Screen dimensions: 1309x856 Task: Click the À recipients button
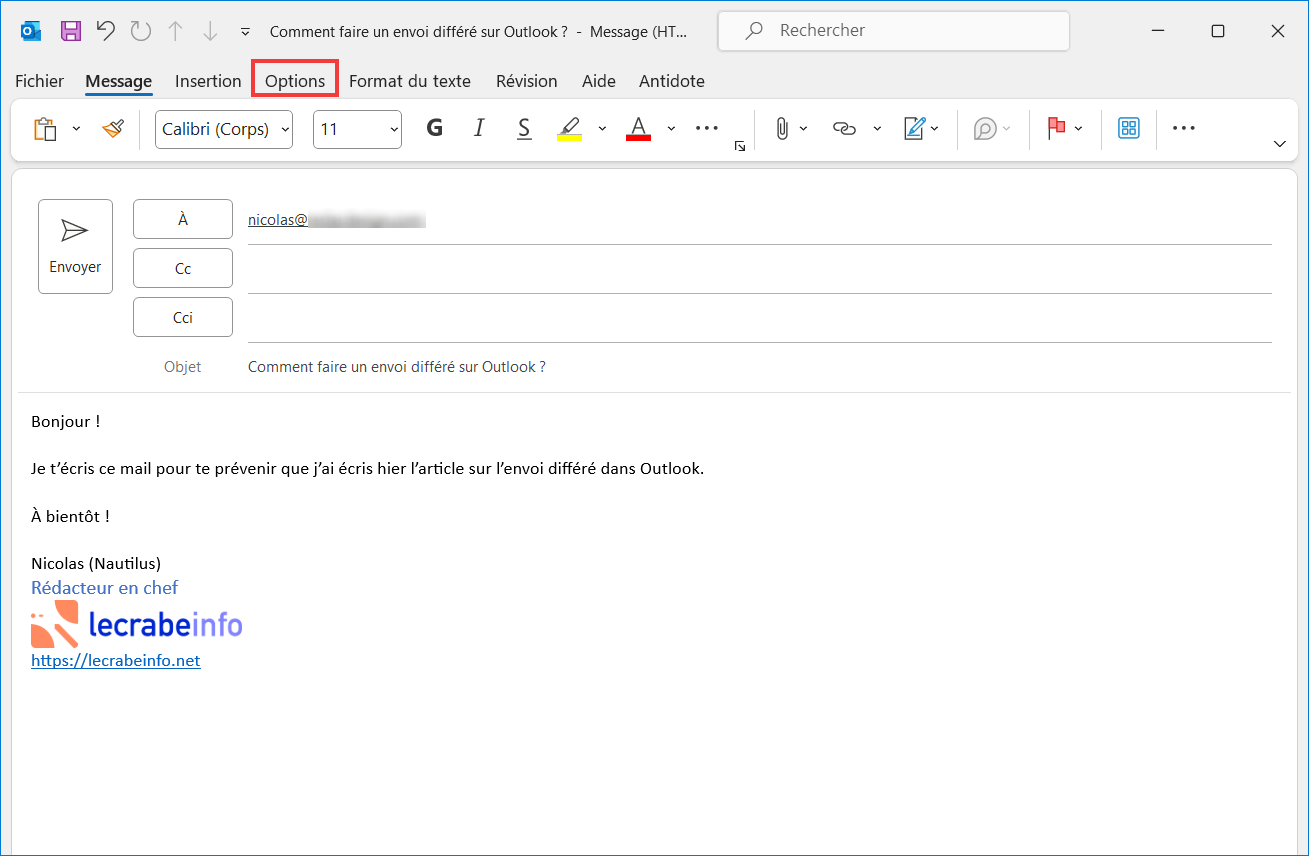[x=183, y=219]
